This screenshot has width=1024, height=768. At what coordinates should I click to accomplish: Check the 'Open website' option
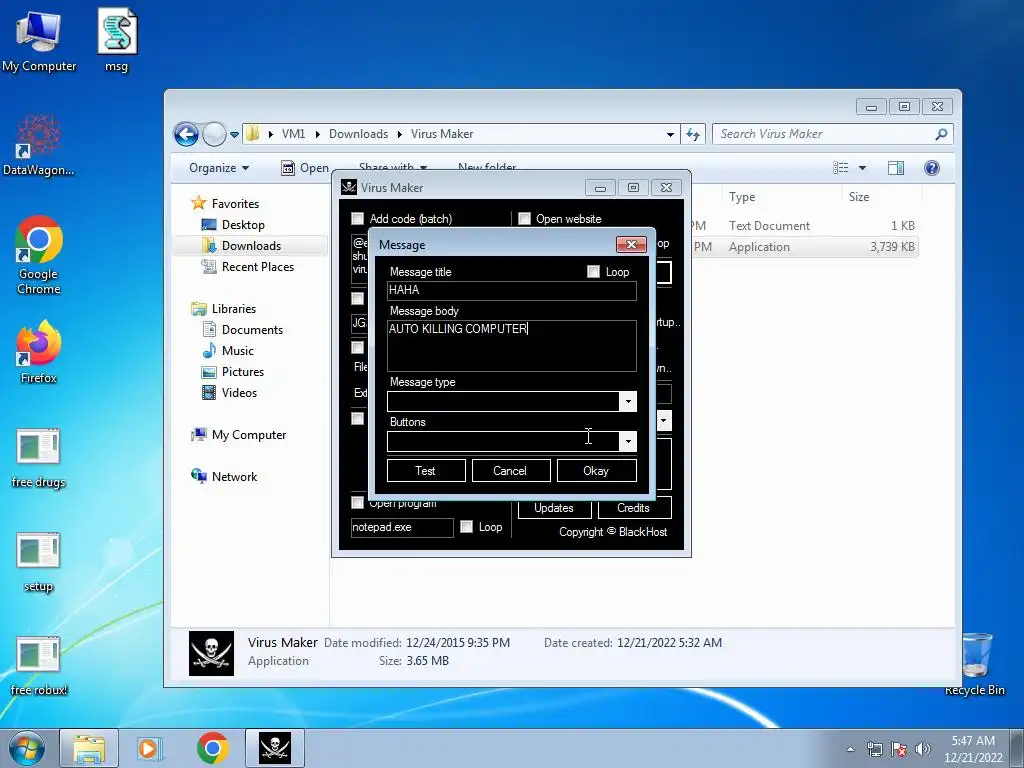click(524, 219)
